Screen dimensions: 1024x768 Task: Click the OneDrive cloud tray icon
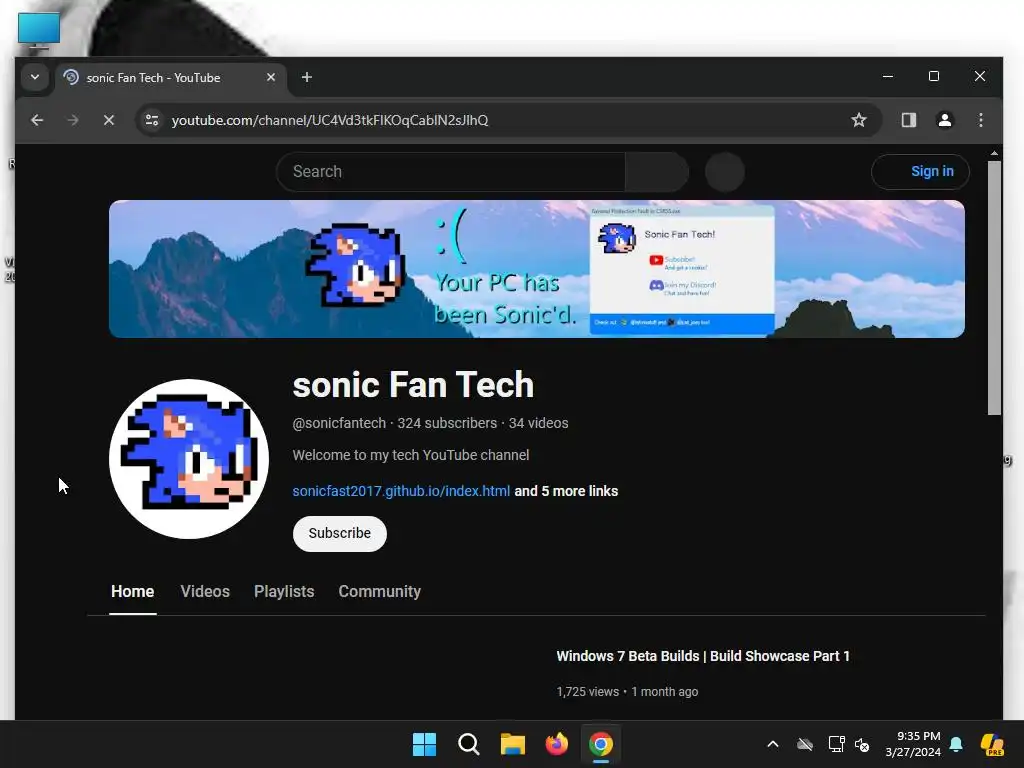pos(805,744)
